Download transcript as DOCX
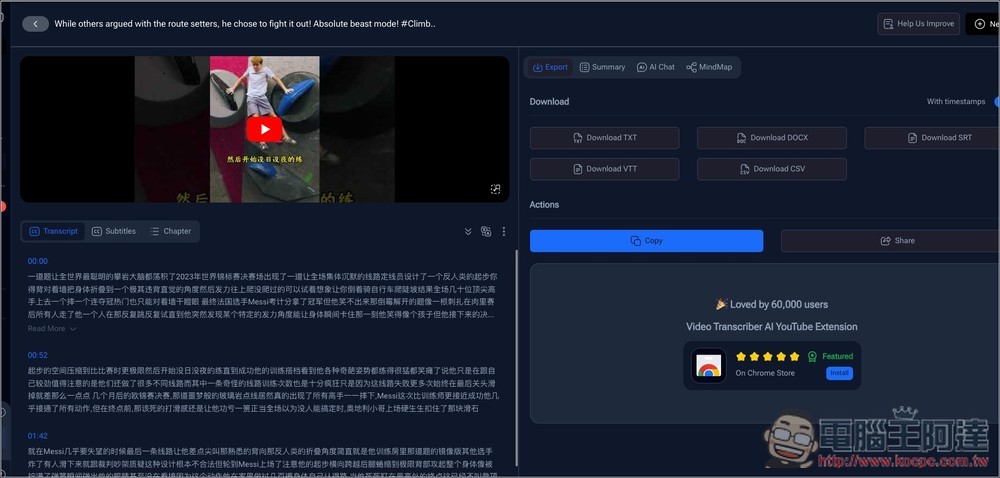This screenshot has width=1000, height=478. [772, 138]
